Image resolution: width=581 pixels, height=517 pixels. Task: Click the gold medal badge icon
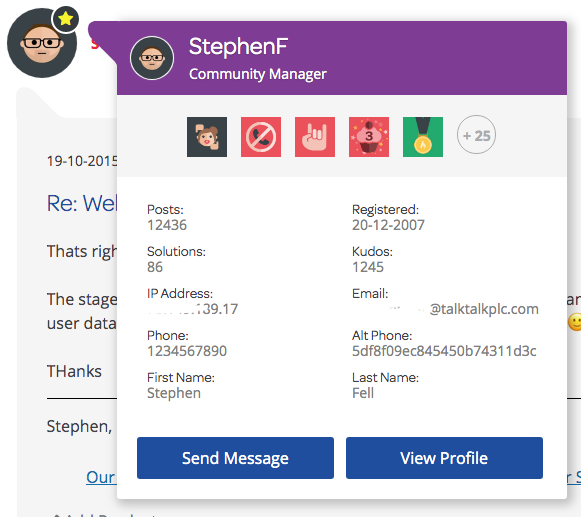tap(423, 137)
